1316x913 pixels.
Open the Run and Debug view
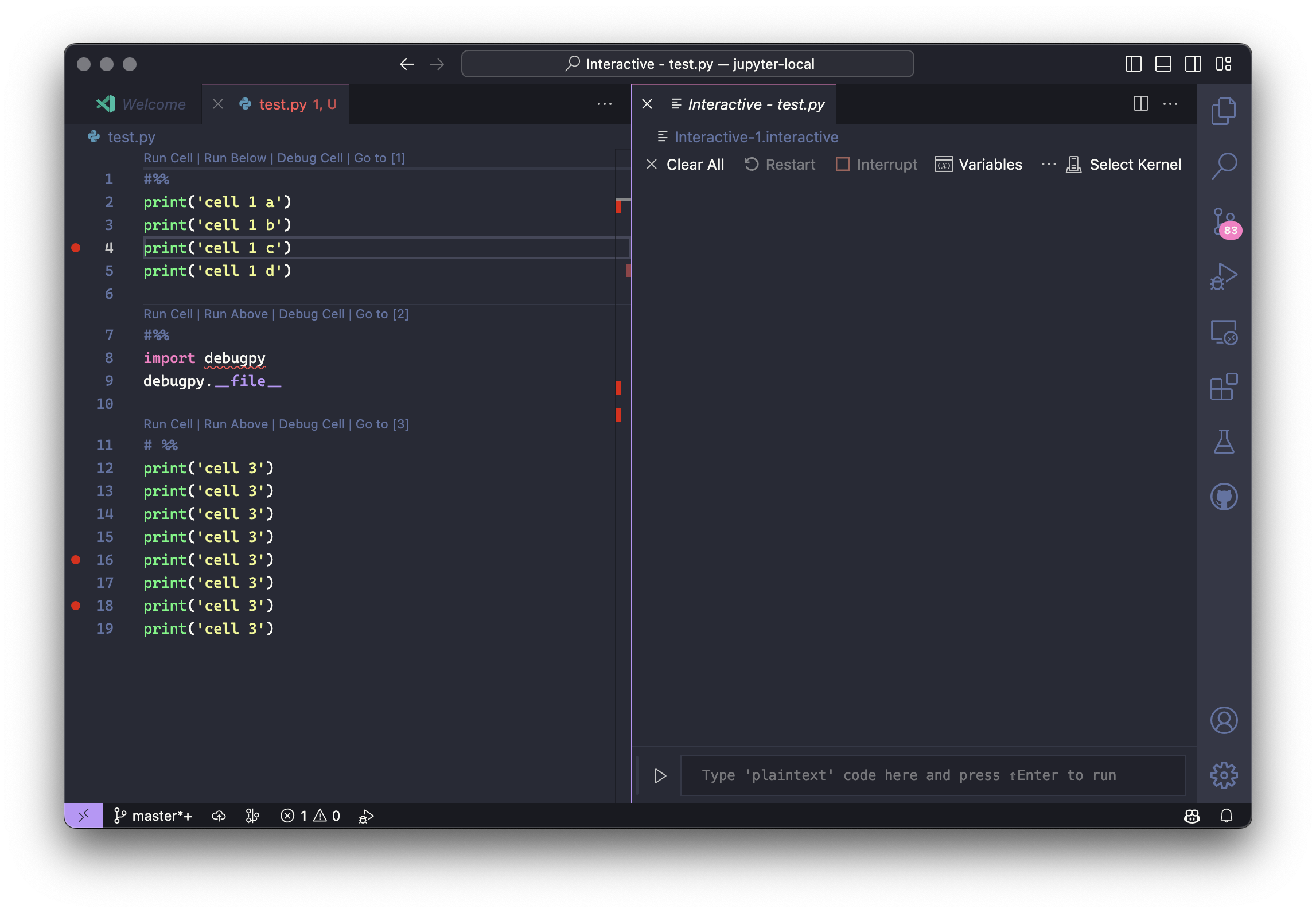coord(1223,277)
